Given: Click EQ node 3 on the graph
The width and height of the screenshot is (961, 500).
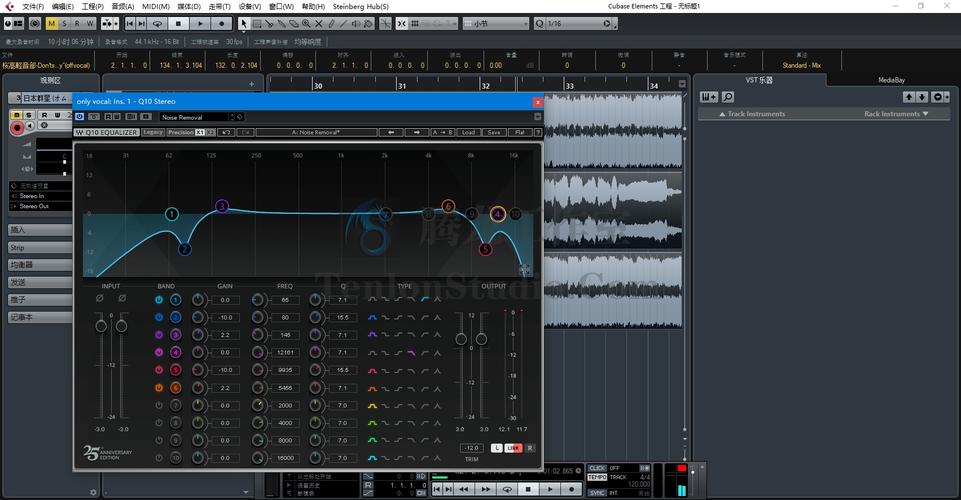Looking at the screenshot, I should coord(222,206).
